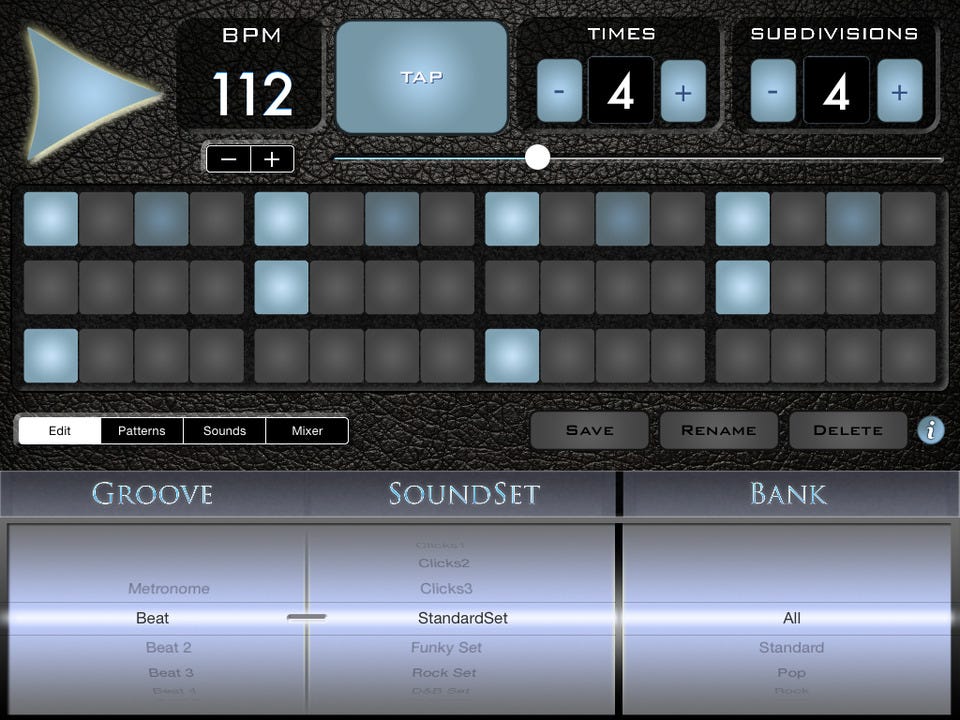This screenshot has width=960, height=720.
Task: Increase BPM with the plus button
Action: 272,159
